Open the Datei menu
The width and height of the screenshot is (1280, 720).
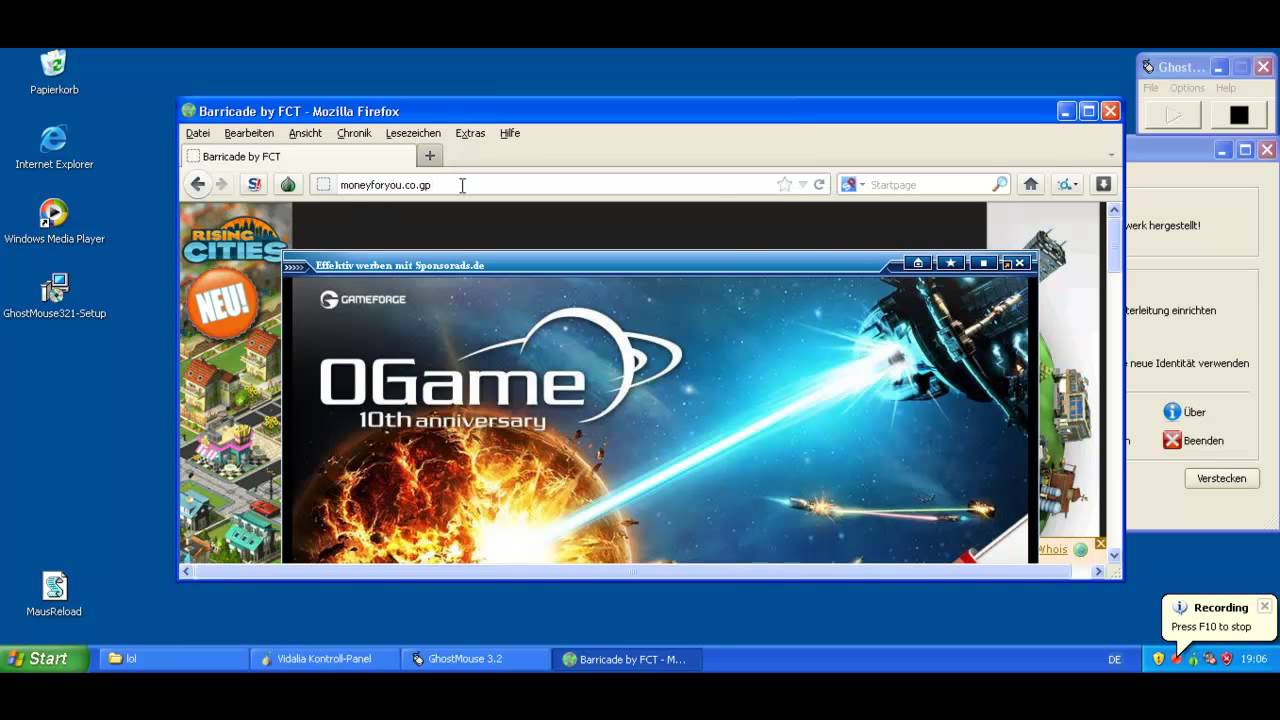(198, 133)
